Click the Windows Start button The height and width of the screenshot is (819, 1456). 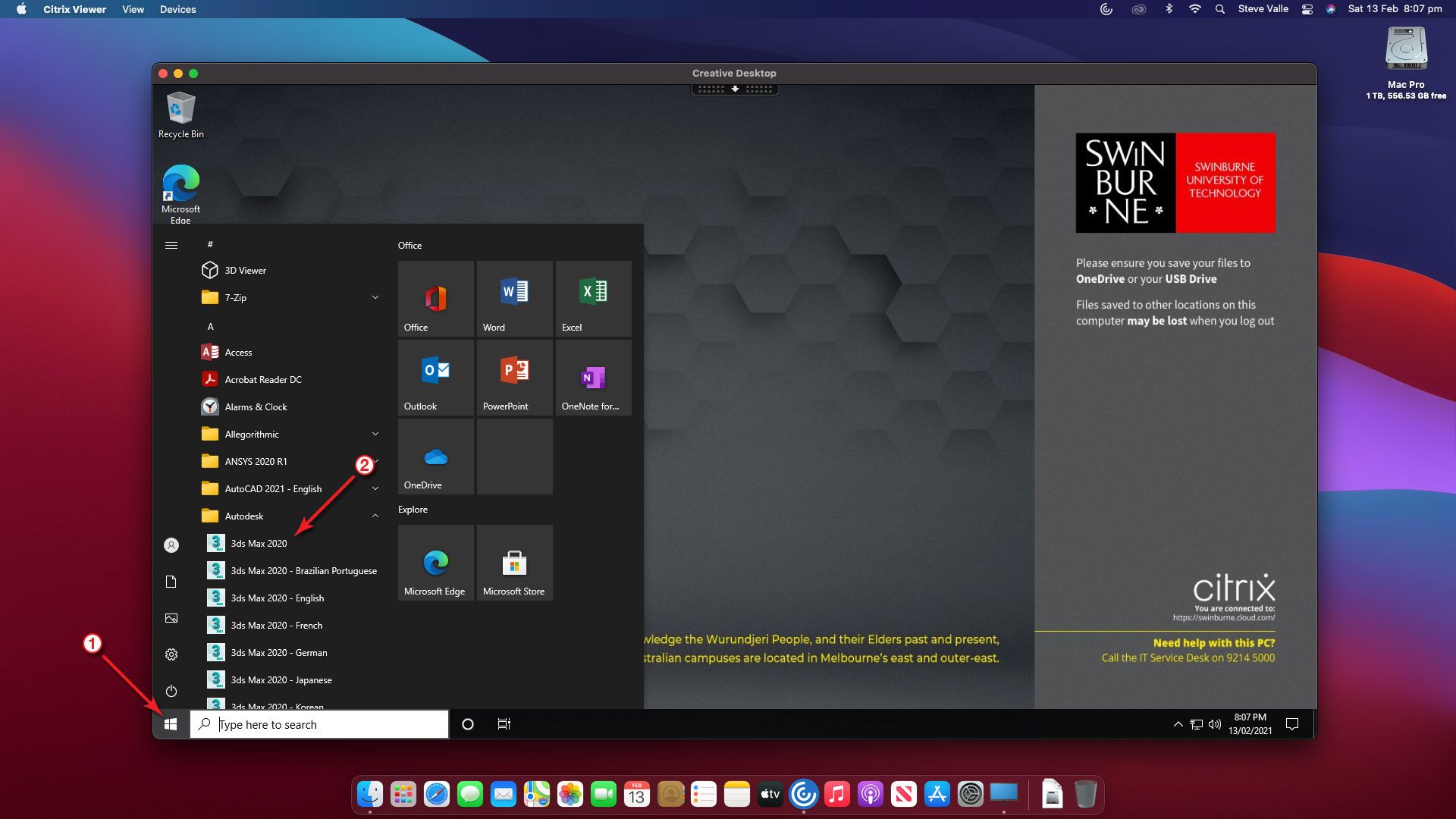(x=171, y=724)
